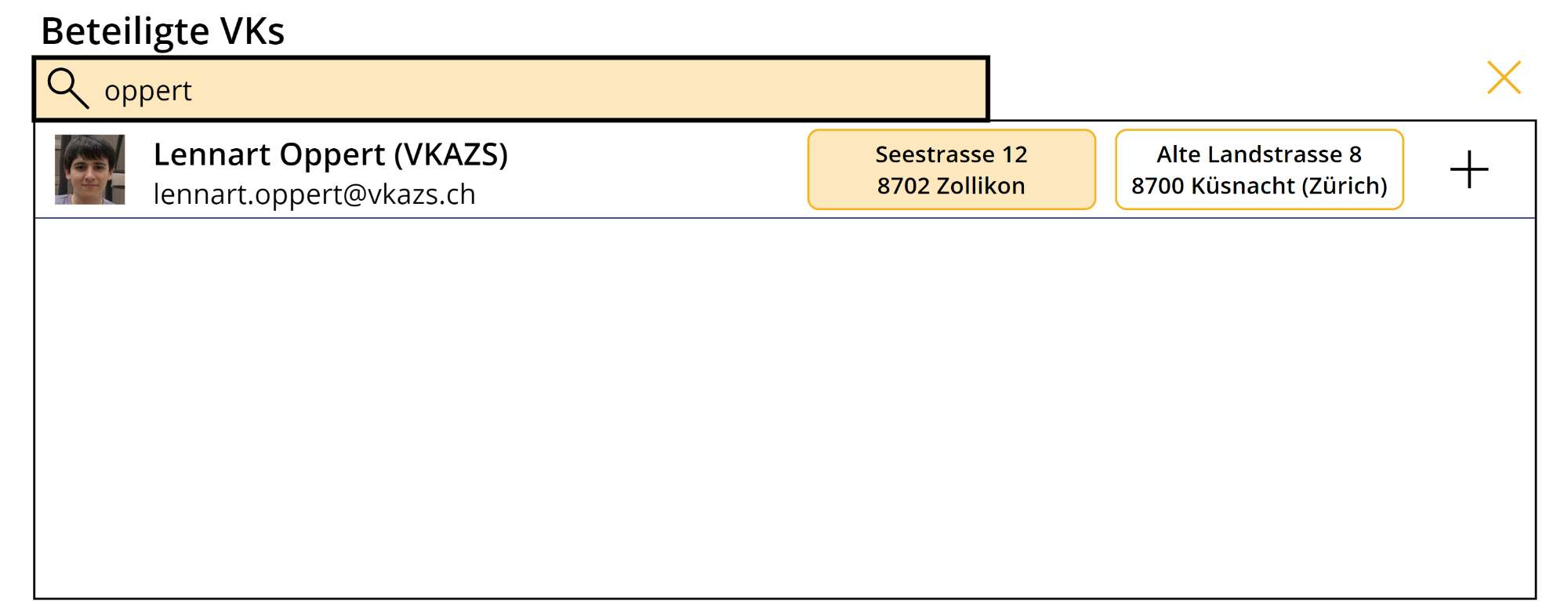Select the Alte Landstrasse 8 address option
The height and width of the screenshot is (613, 1568).
tap(1259, 169)
